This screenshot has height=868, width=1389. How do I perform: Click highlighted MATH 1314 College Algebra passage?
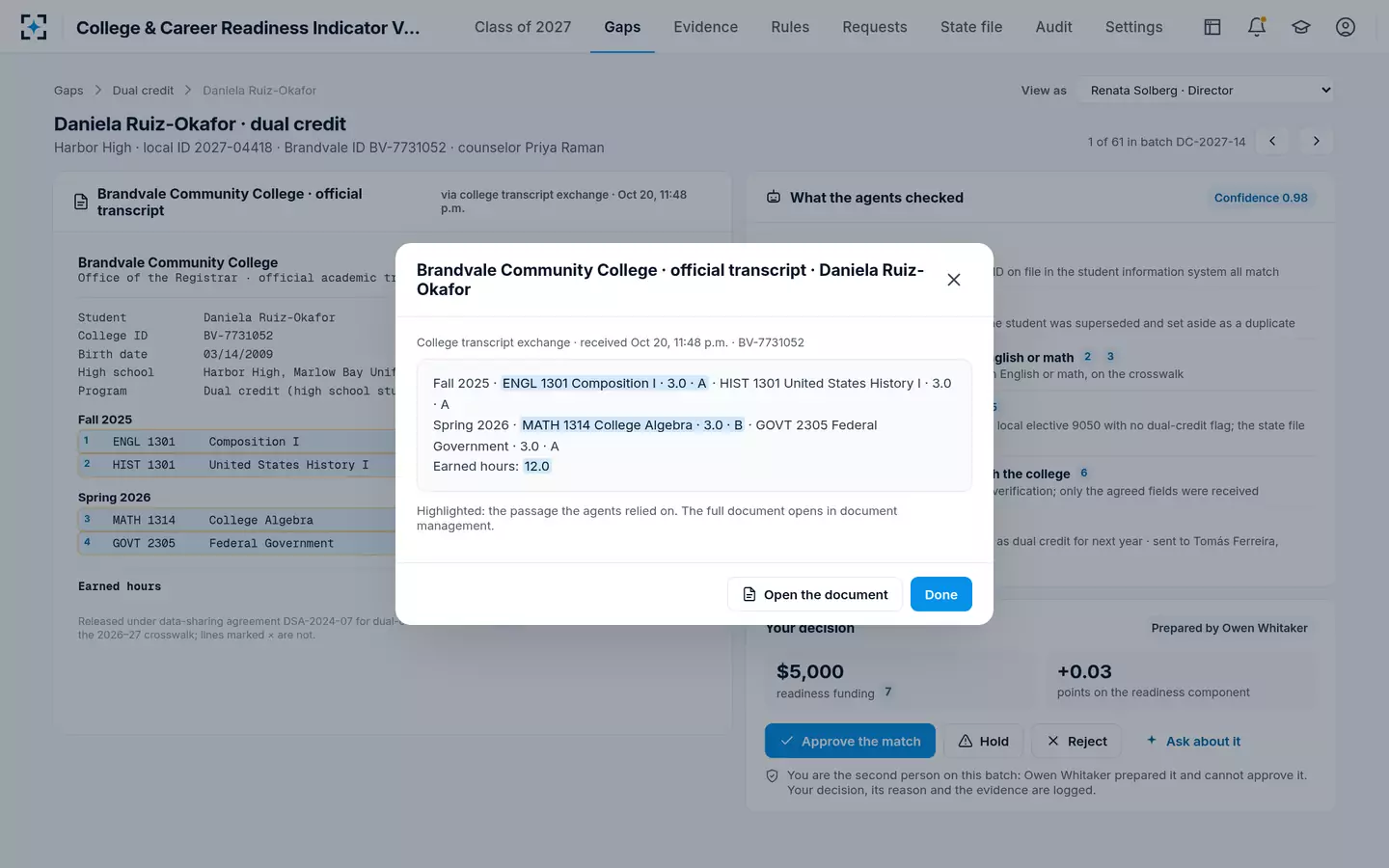pyautogui.click(x=633, y=424)
